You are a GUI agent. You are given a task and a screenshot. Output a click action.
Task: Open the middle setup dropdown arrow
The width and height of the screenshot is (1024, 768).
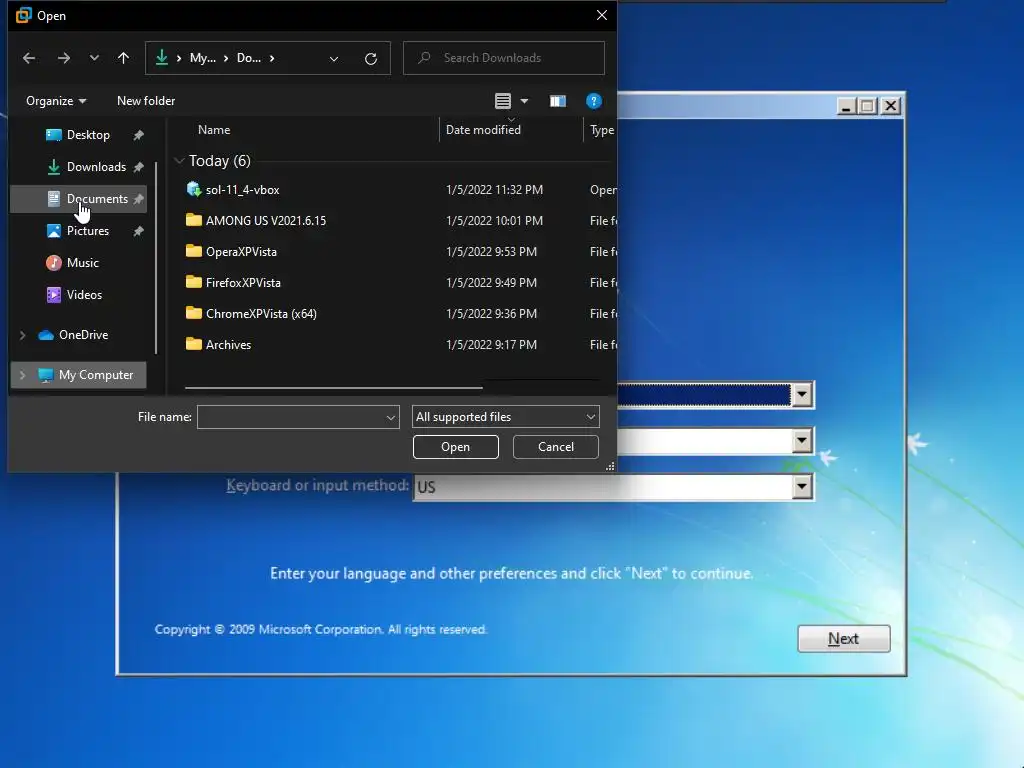coord(802,441)
